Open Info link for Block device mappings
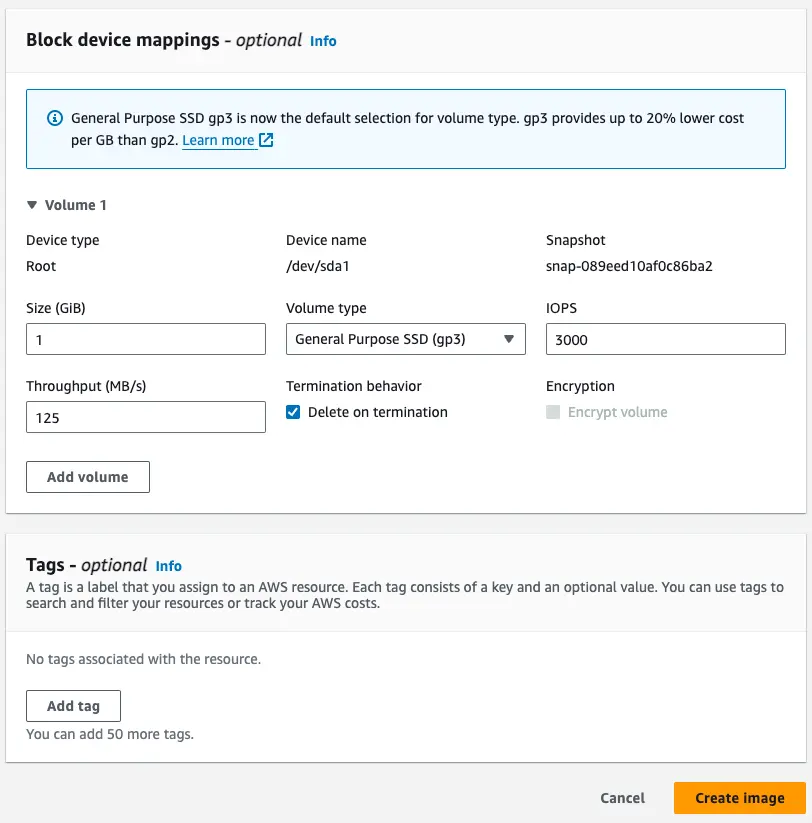Screen dimensions: 812x823 pyautogui.click(x=323, y=41)
